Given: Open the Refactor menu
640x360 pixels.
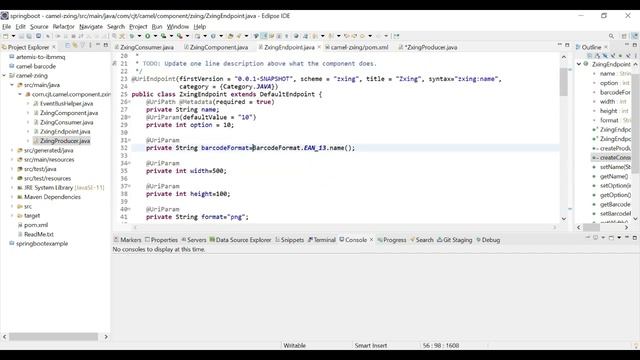Looking at the screenshot, I should 64,27.
